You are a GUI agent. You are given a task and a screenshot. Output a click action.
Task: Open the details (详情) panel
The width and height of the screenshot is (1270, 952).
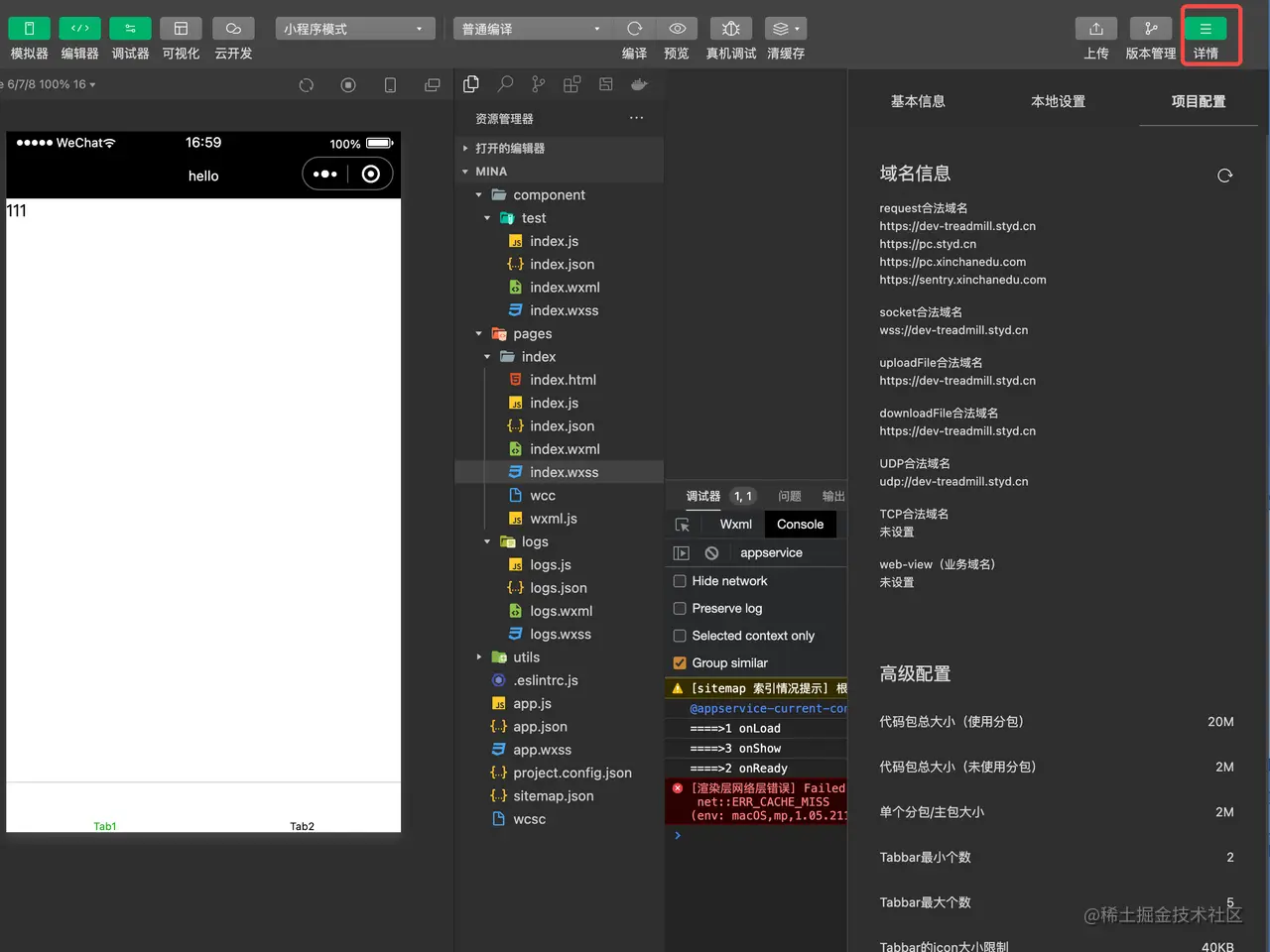click(x=1206, y=29)
